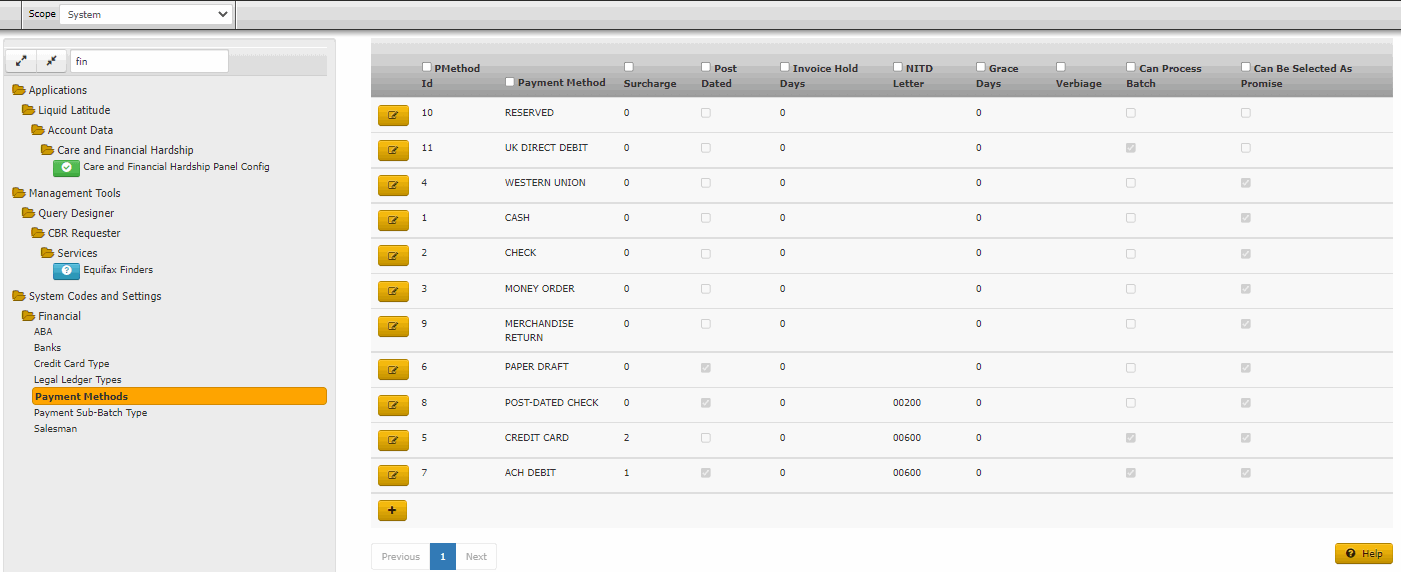Open the Scope dropdown

[146, 15]
